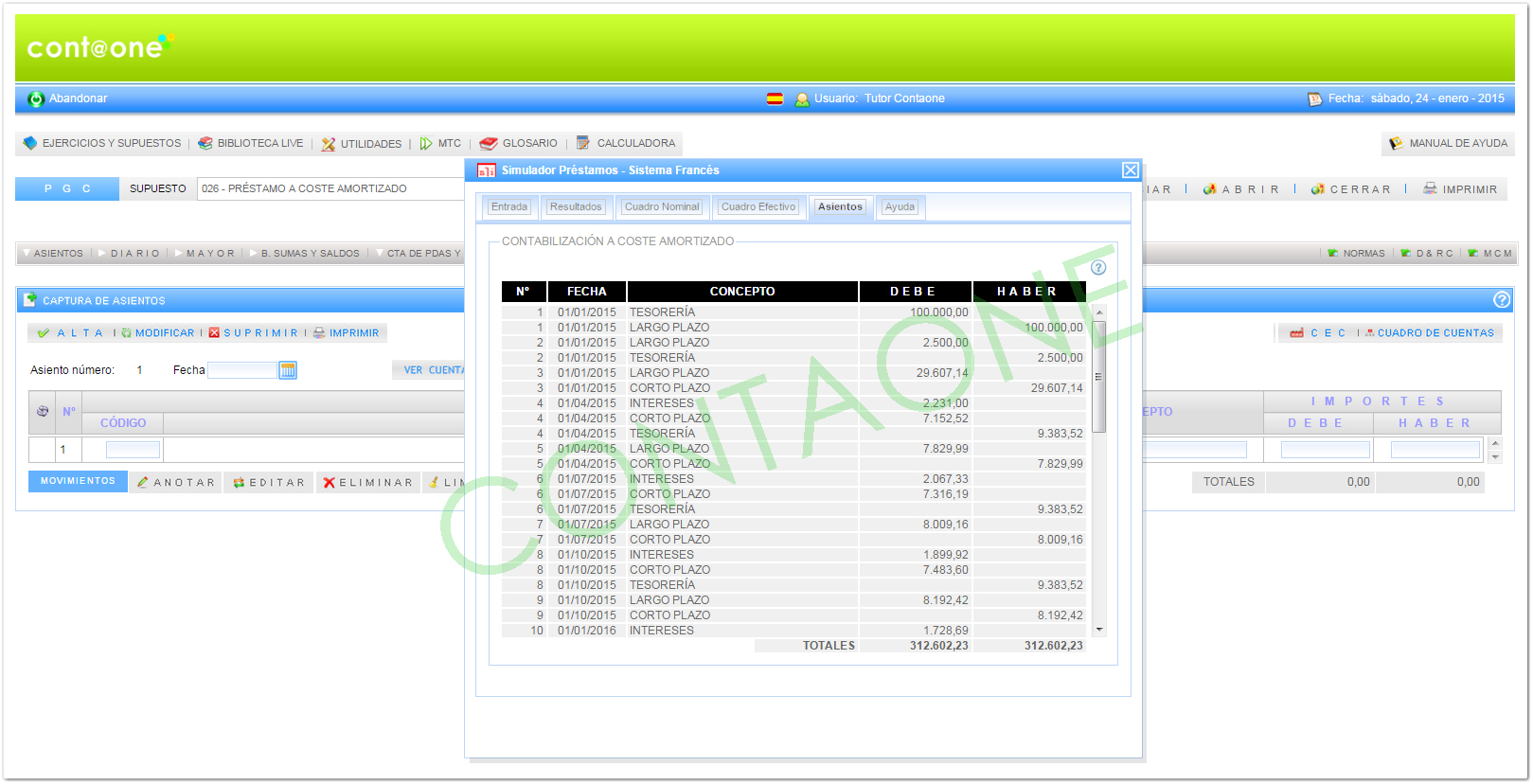The image size is (1533, 784).
Task: Click ANOTAR pencil button
Action: tap(177, 483)
